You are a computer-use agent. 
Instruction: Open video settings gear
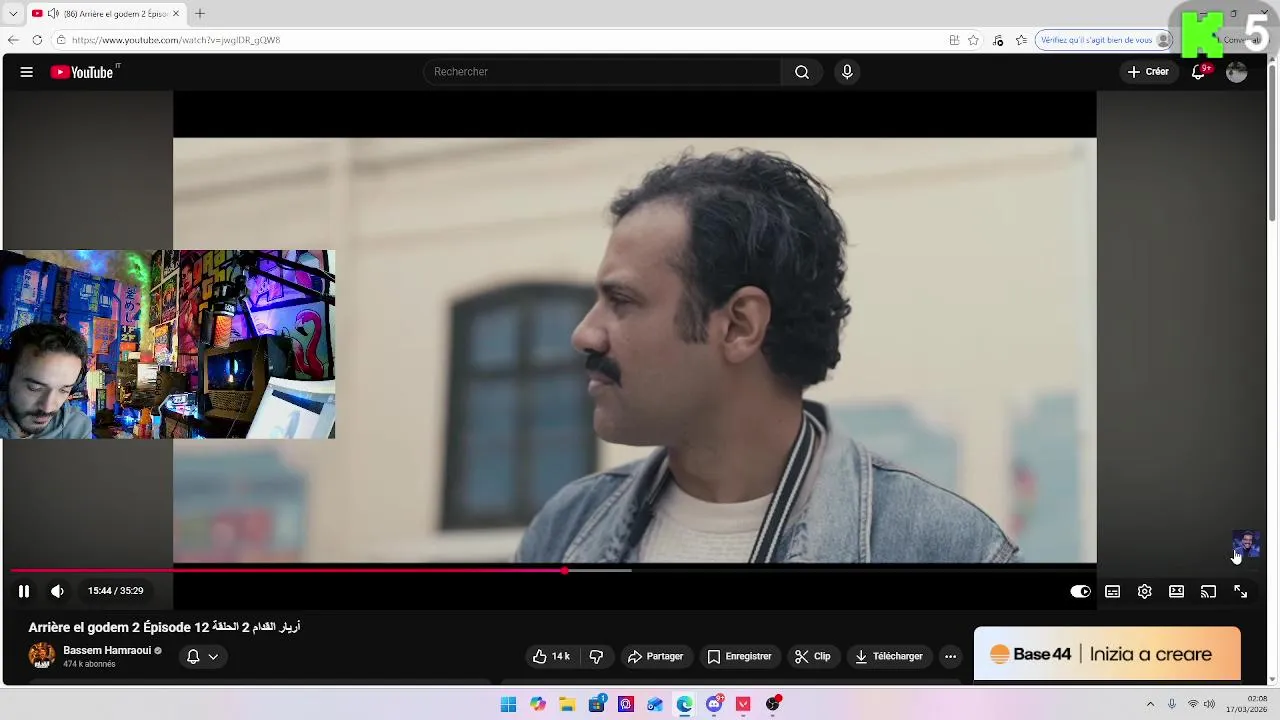(x=1144, y=592)
